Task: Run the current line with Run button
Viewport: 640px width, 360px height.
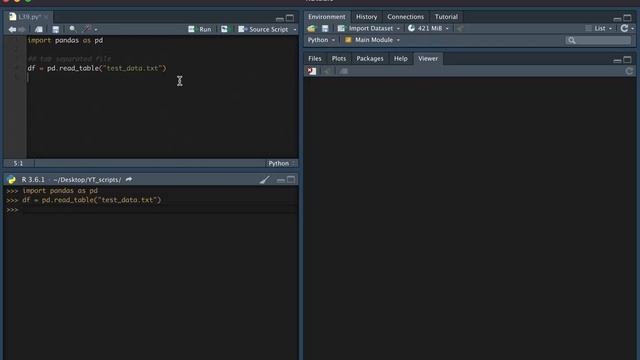Action: pyautogui.click(x=200, y=29)
